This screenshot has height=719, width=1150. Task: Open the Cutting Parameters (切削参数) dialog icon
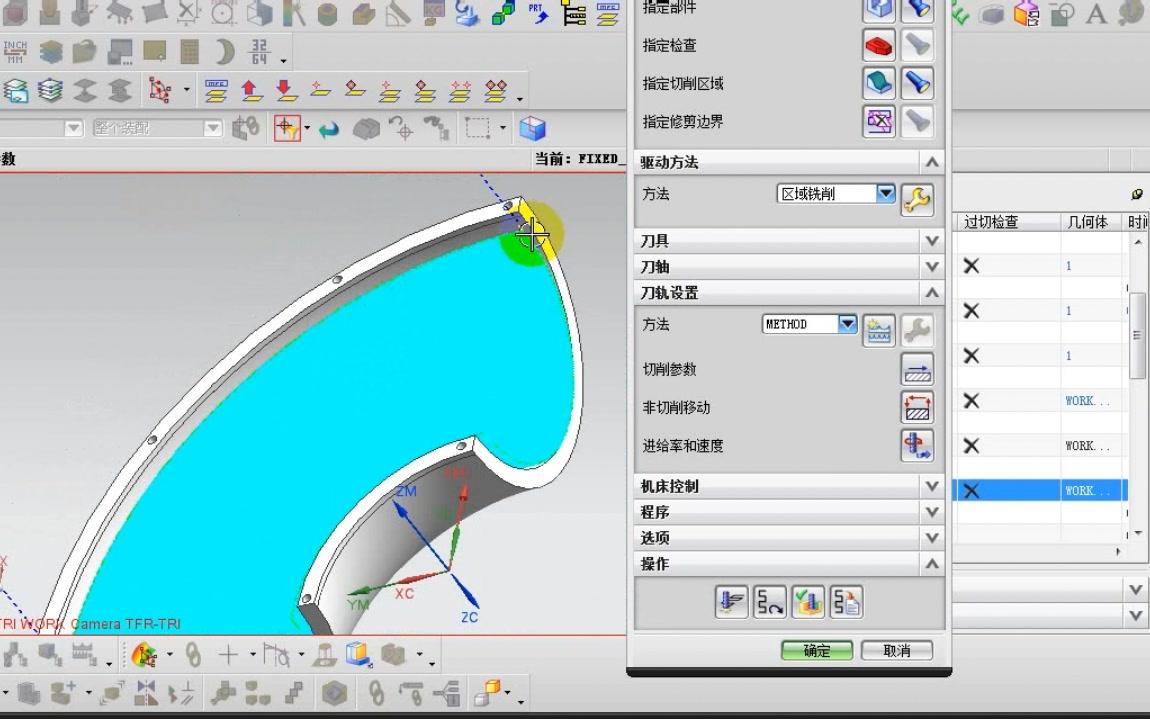917,369
